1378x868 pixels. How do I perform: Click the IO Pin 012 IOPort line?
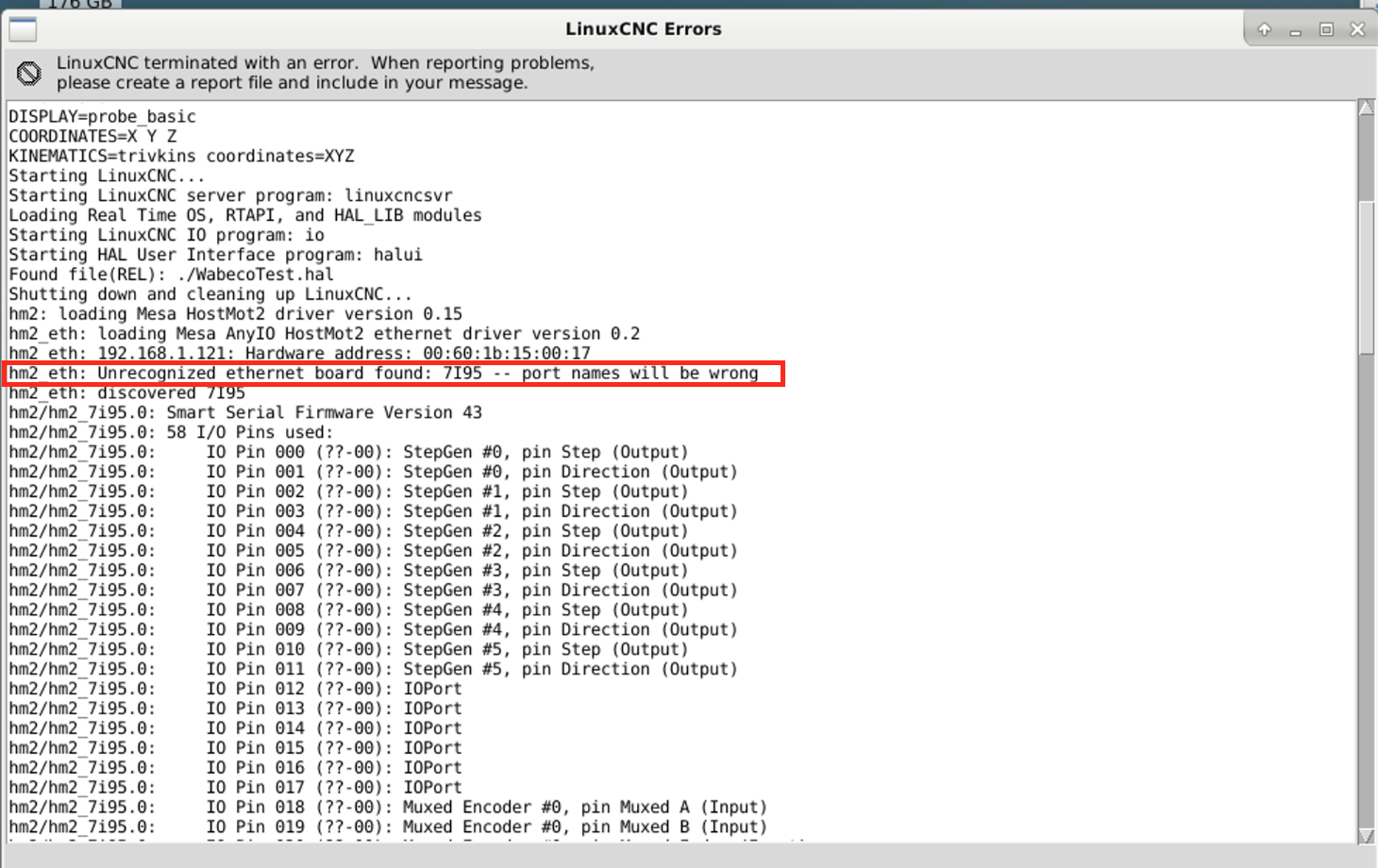click(236, 692)
